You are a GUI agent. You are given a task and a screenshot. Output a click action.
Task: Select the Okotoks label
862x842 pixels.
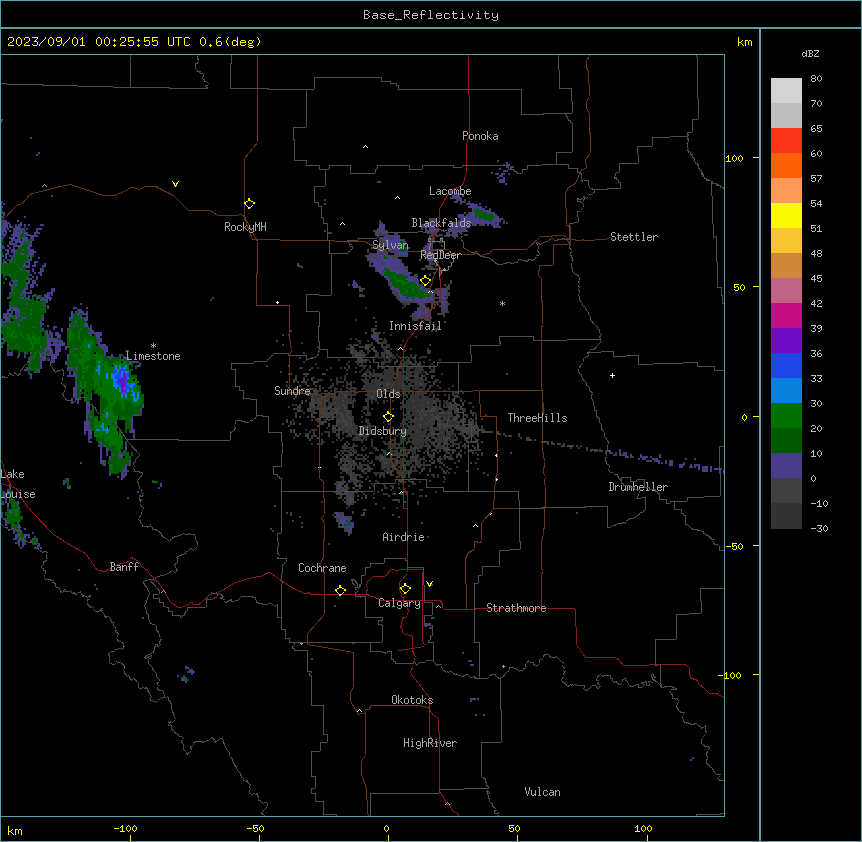(412, 700)
